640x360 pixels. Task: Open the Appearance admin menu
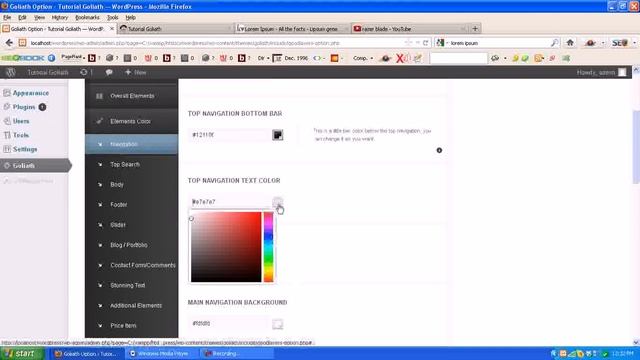pos(31,93)
